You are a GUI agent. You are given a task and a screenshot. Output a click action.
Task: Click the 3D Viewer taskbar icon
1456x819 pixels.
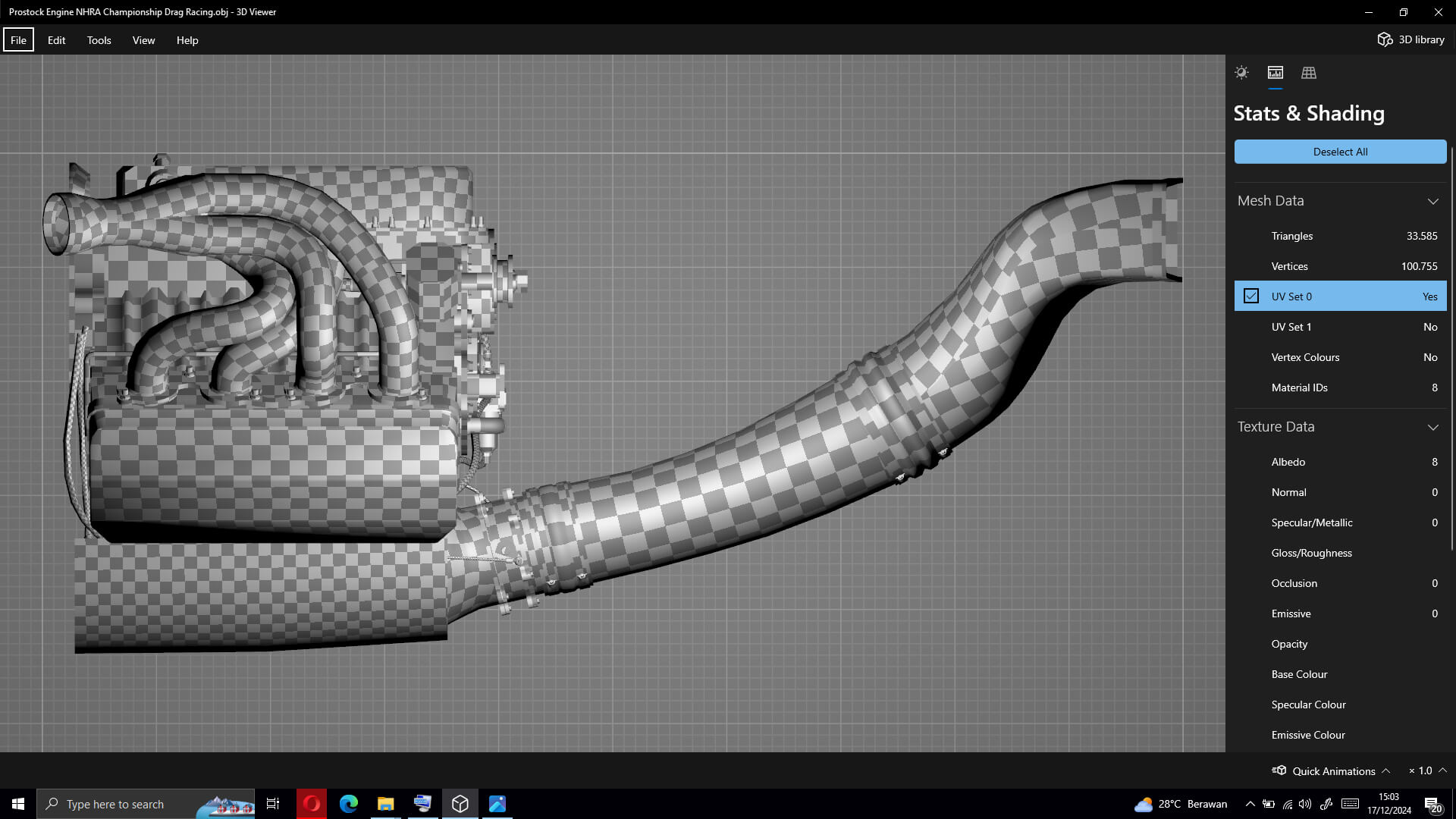click(x=460, y=804)
